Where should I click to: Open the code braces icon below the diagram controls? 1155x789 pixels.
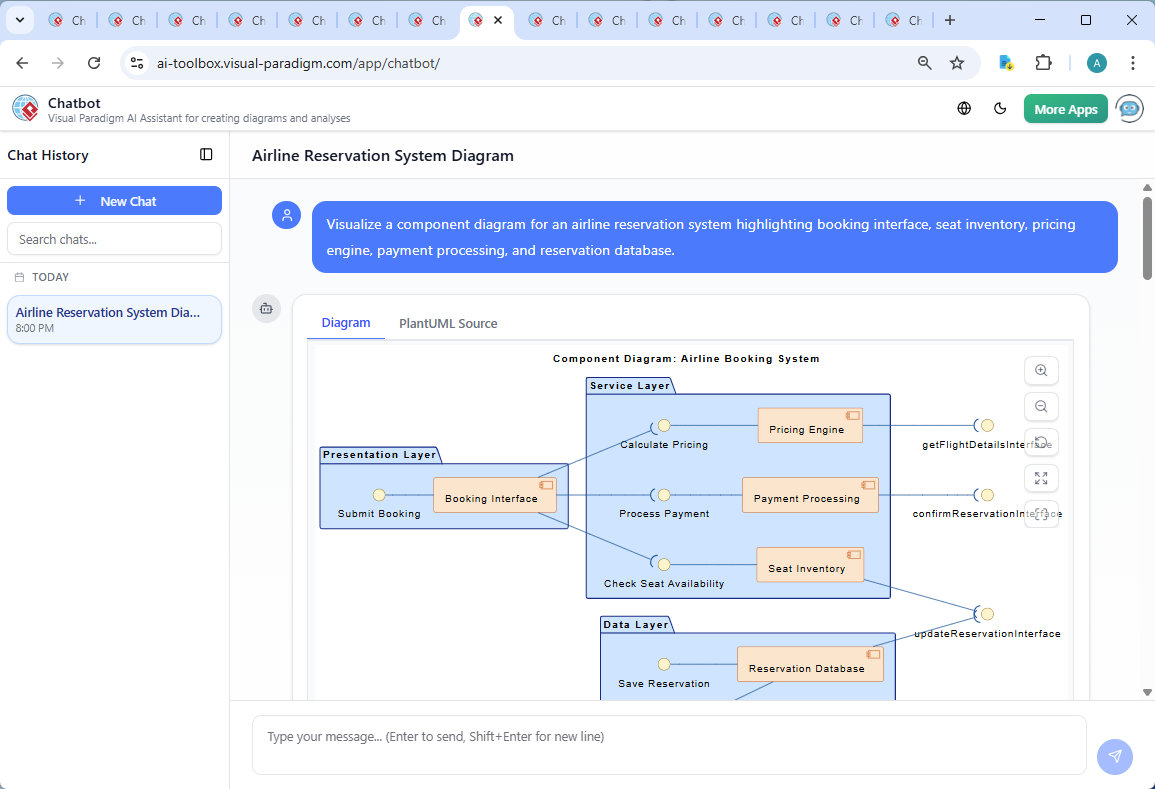[x=1041, y=514]
